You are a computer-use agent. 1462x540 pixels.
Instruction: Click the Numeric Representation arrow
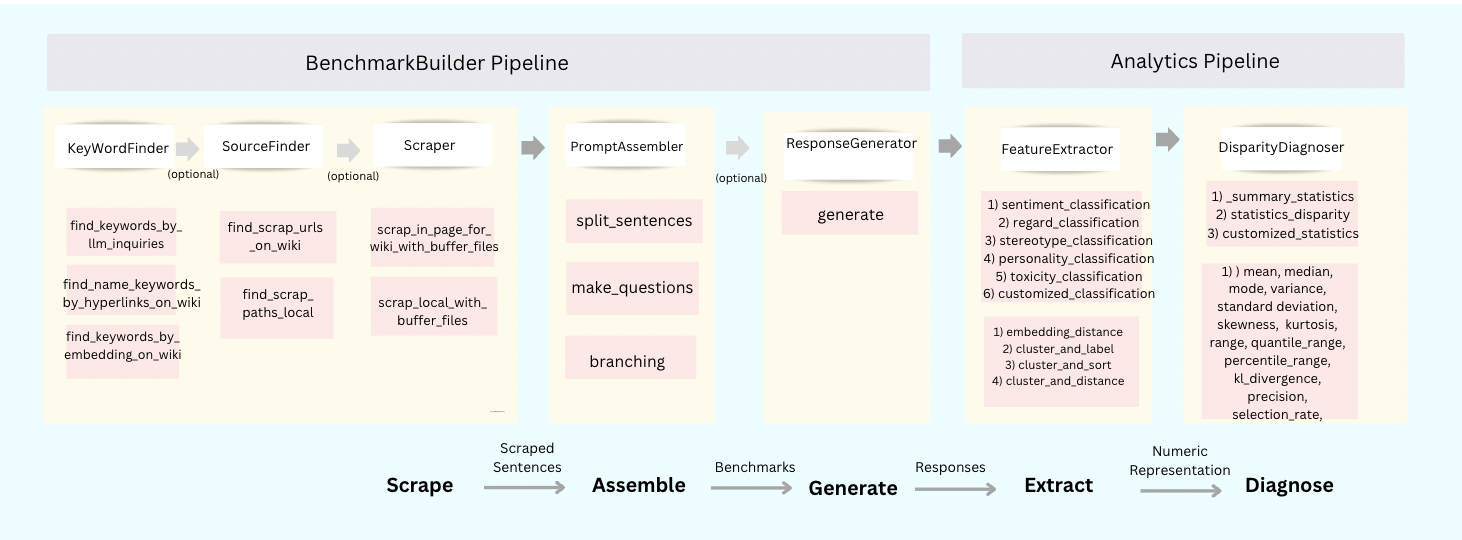(x=1181, y=490)
